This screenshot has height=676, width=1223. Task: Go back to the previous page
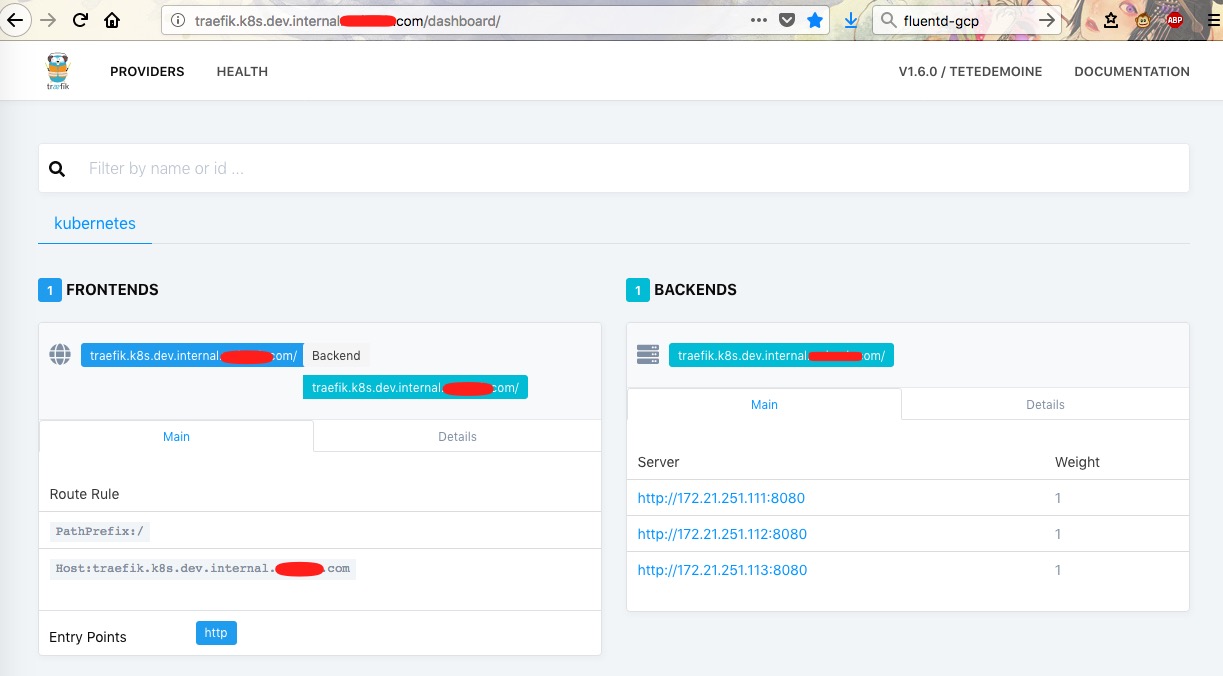pos(14,19)
